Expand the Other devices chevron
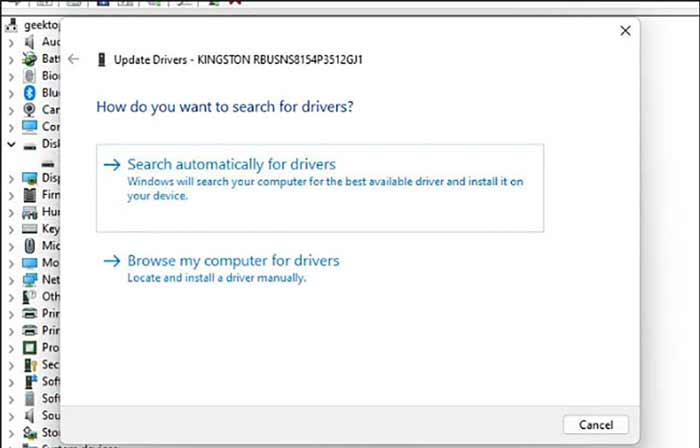 (x=11, y=298)
